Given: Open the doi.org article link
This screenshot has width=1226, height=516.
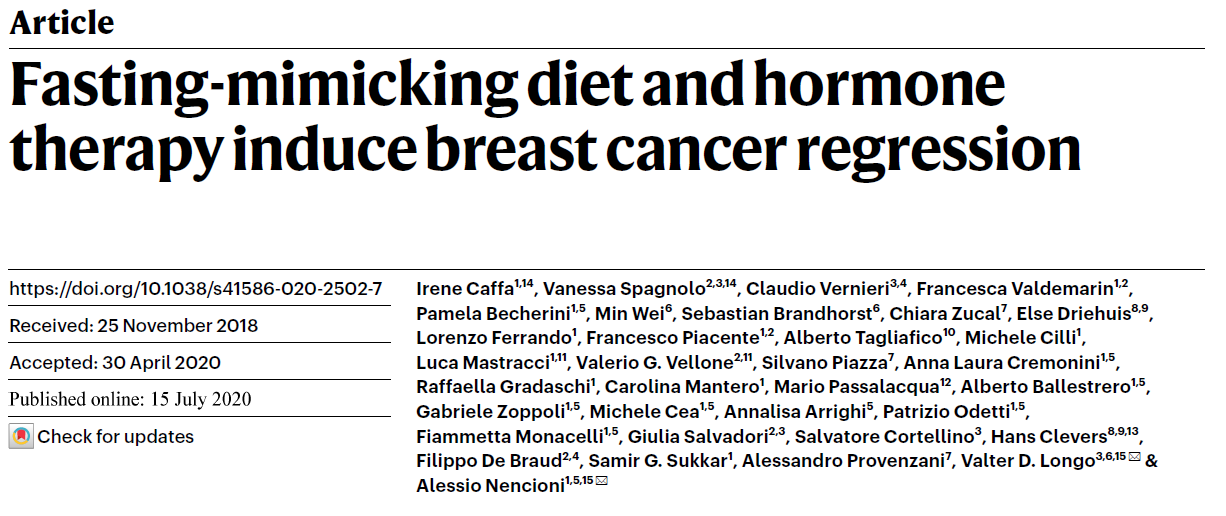Looking at the screenshot, I should 196,289.
